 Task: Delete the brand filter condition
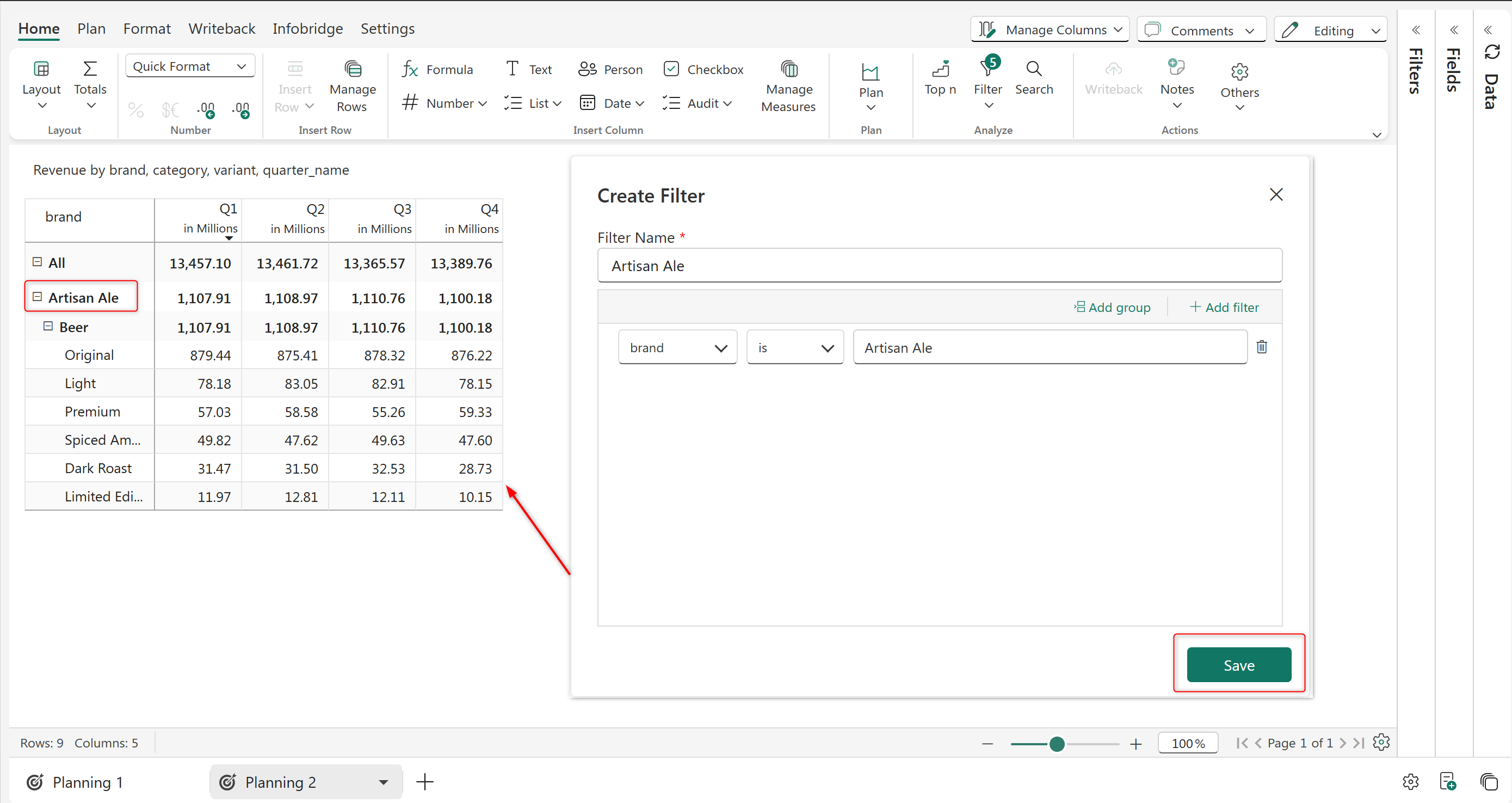(1261, 347)
